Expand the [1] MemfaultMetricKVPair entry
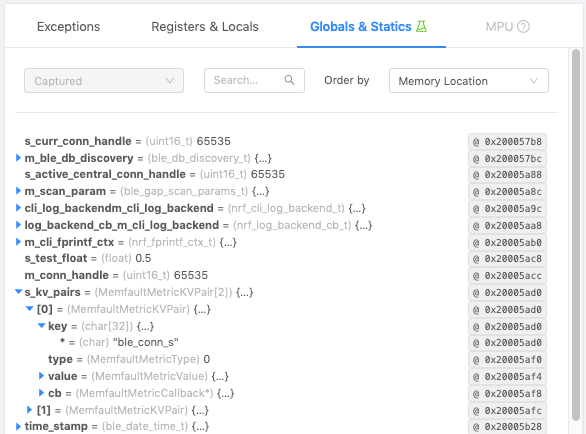The width and height of the screenshot is (586, 434). [30, 410]
